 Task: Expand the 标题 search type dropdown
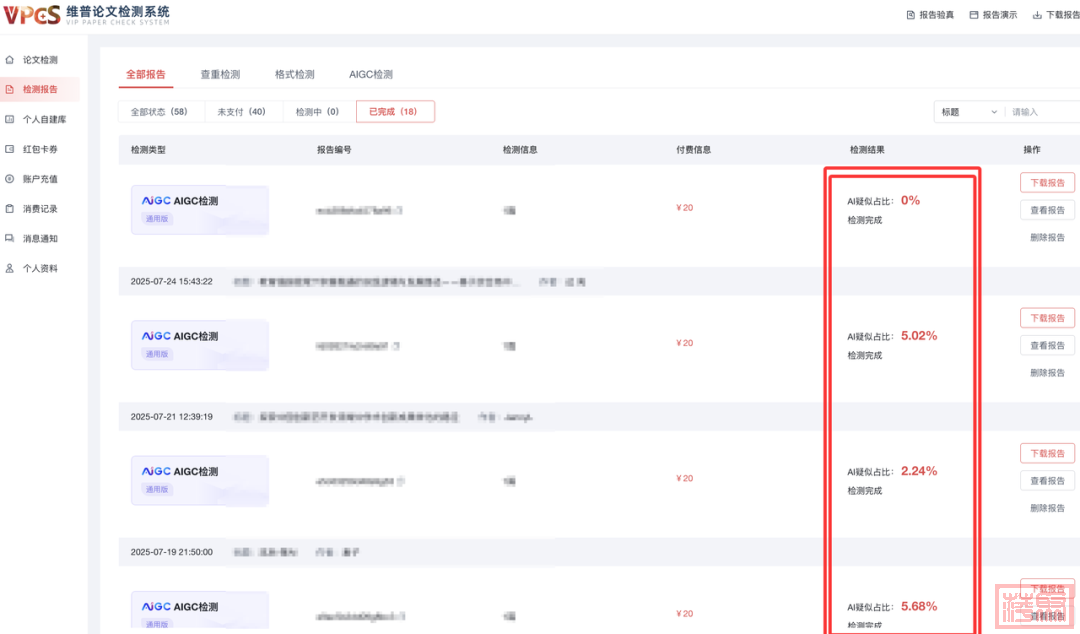point(968,112)
